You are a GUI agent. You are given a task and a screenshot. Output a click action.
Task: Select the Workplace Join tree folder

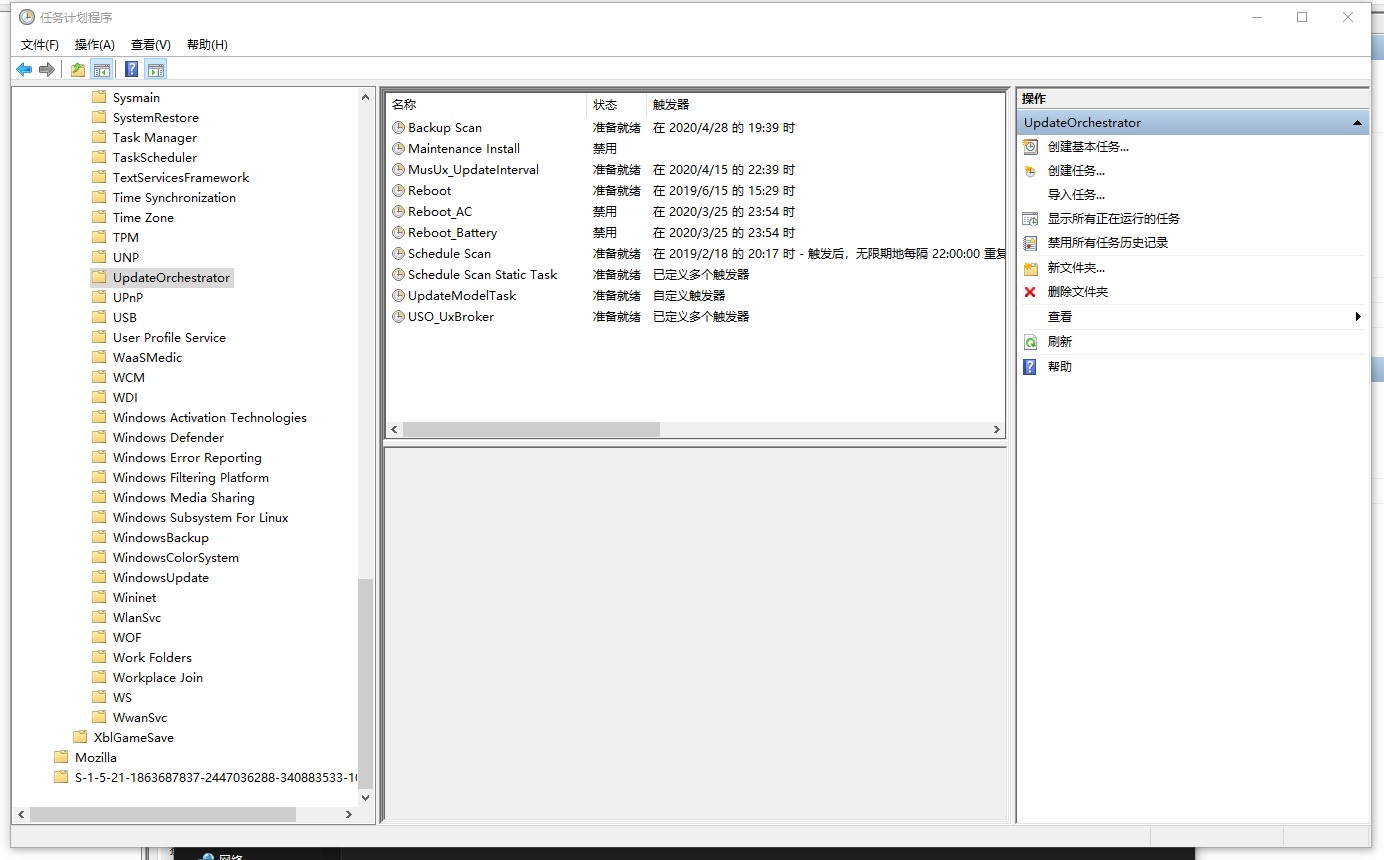pos(158,677)
